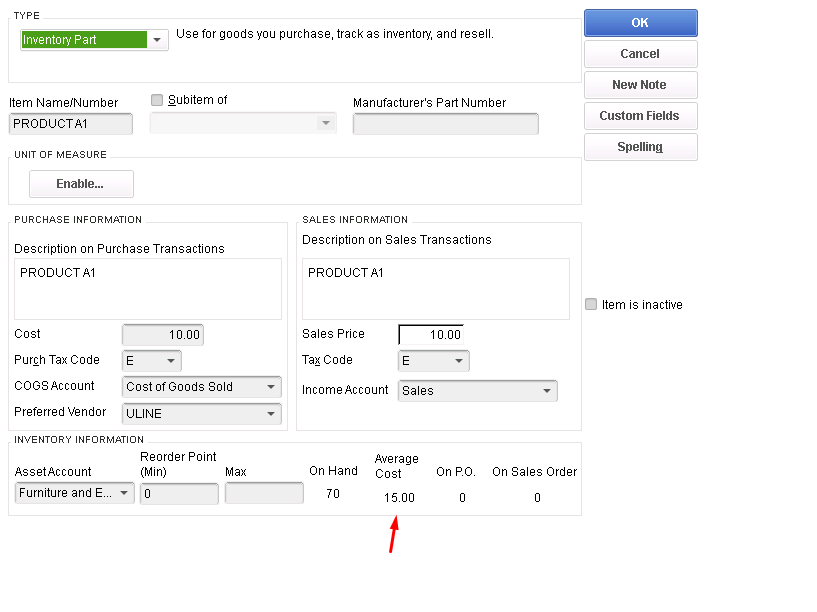Click the Item Name/Number field
Screen dimensions: 817x612
pyautogui.click(x=70, y=124)
